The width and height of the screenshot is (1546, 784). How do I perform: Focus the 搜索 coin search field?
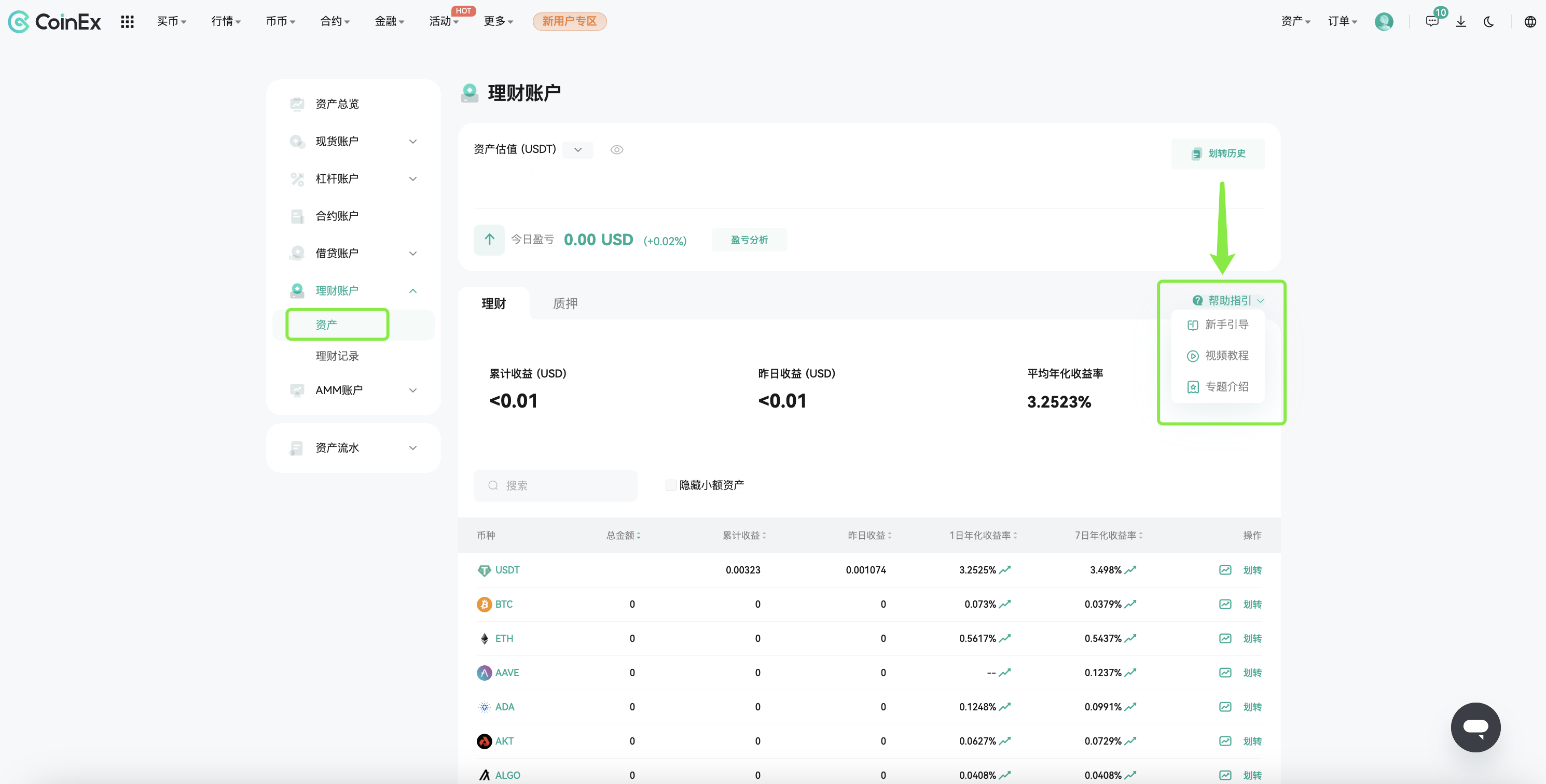coord(555,485)
